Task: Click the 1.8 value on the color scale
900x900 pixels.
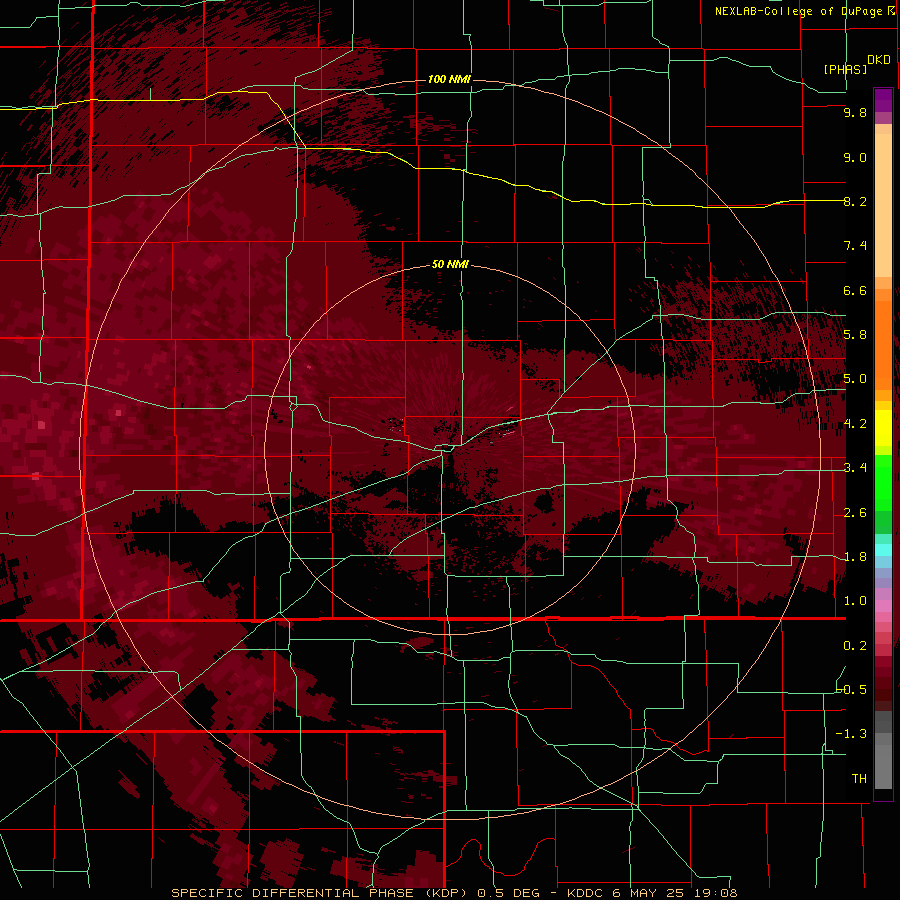Action: 855,557
